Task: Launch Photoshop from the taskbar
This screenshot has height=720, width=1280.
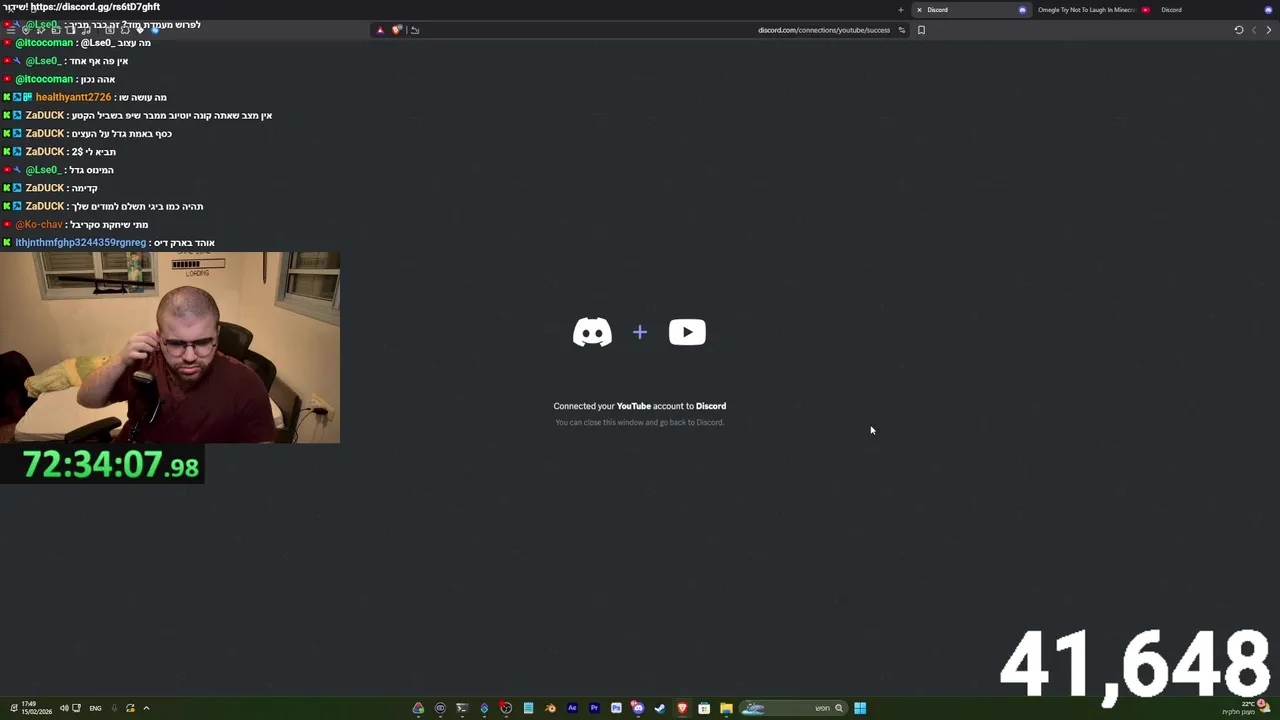Action: tap(616, 708)
